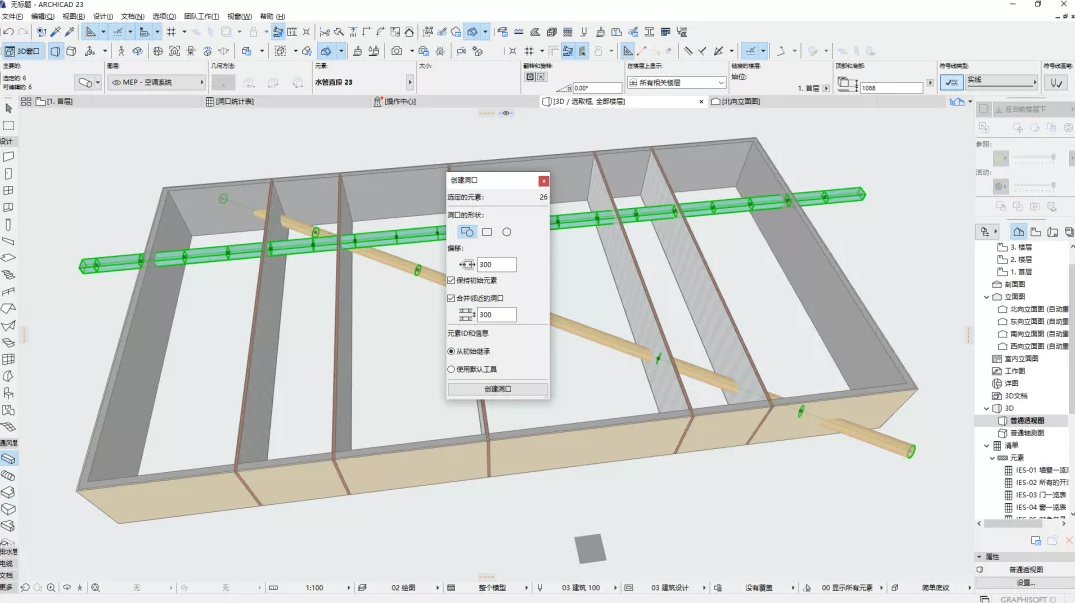Click the Arrow selection tool in toolbox
Image resolution: width=1075 pixels, height=603 pixels.
8,108
